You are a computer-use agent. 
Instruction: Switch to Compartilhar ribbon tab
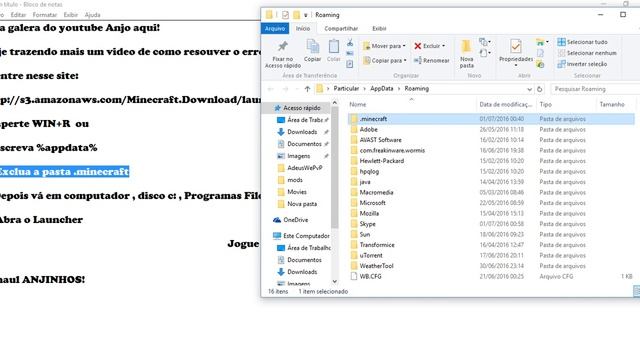click(x=341, y=29)
